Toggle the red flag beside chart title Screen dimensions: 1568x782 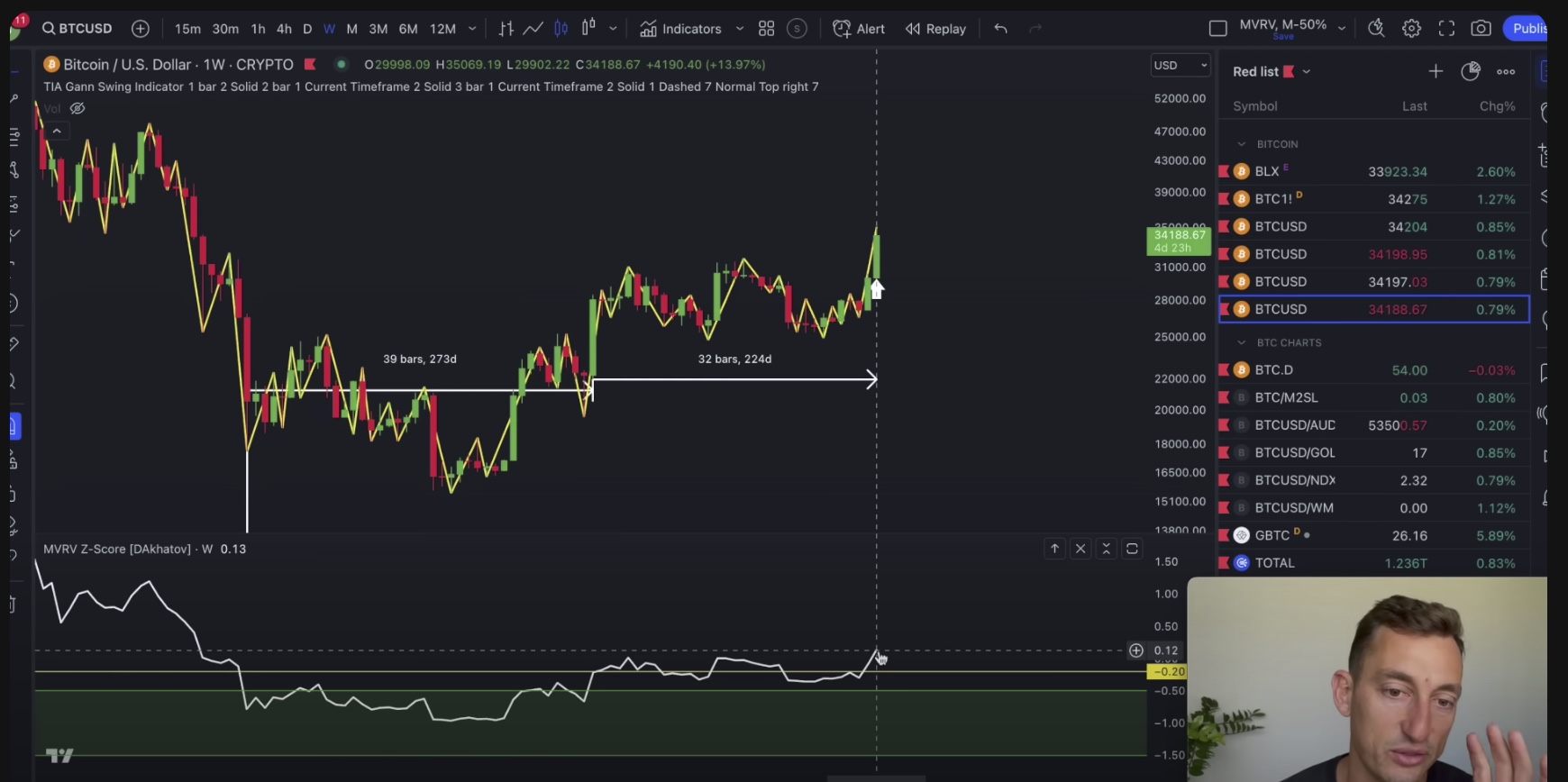(310, 64)
